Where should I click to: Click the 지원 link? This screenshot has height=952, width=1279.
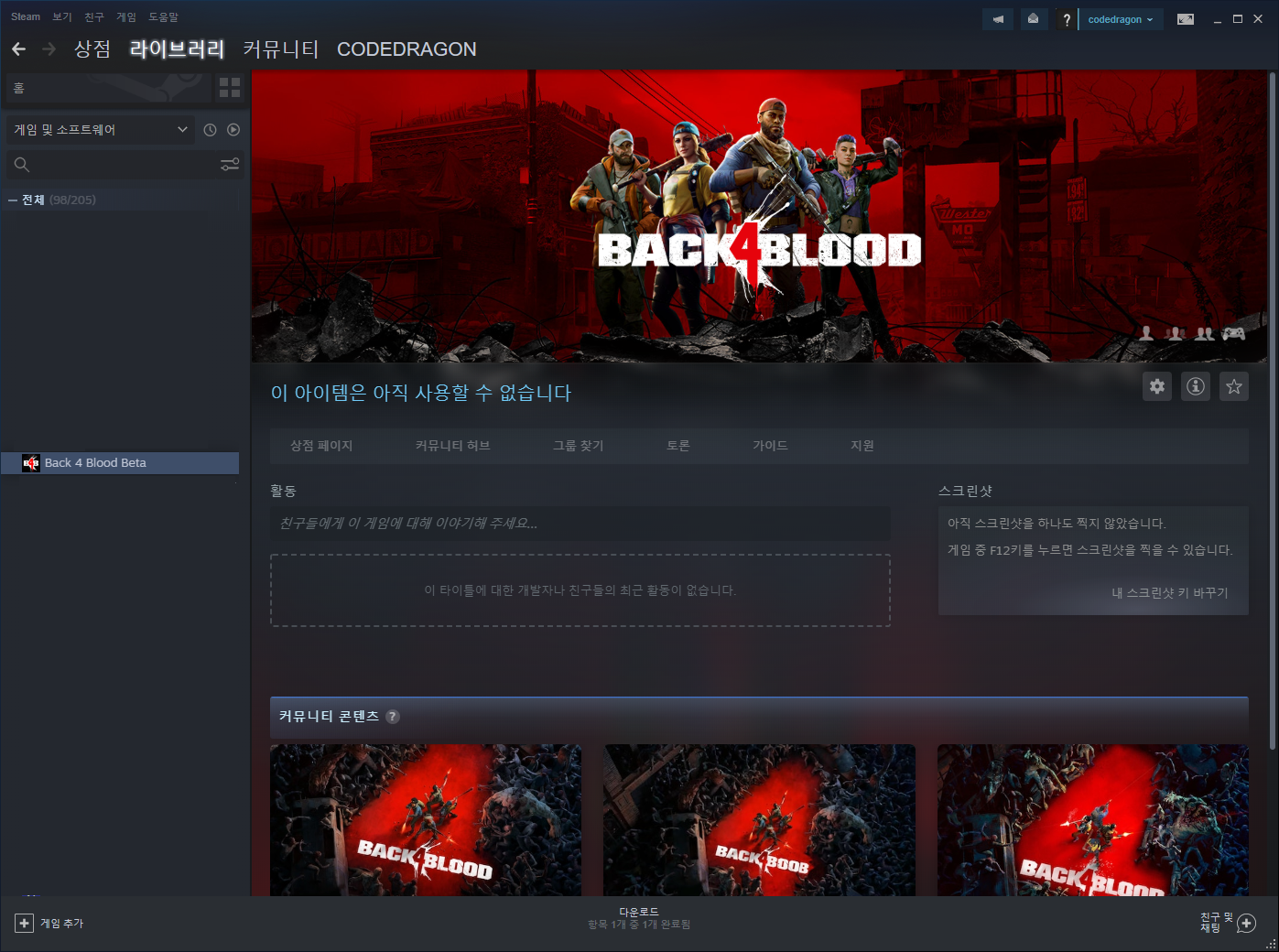862,446
